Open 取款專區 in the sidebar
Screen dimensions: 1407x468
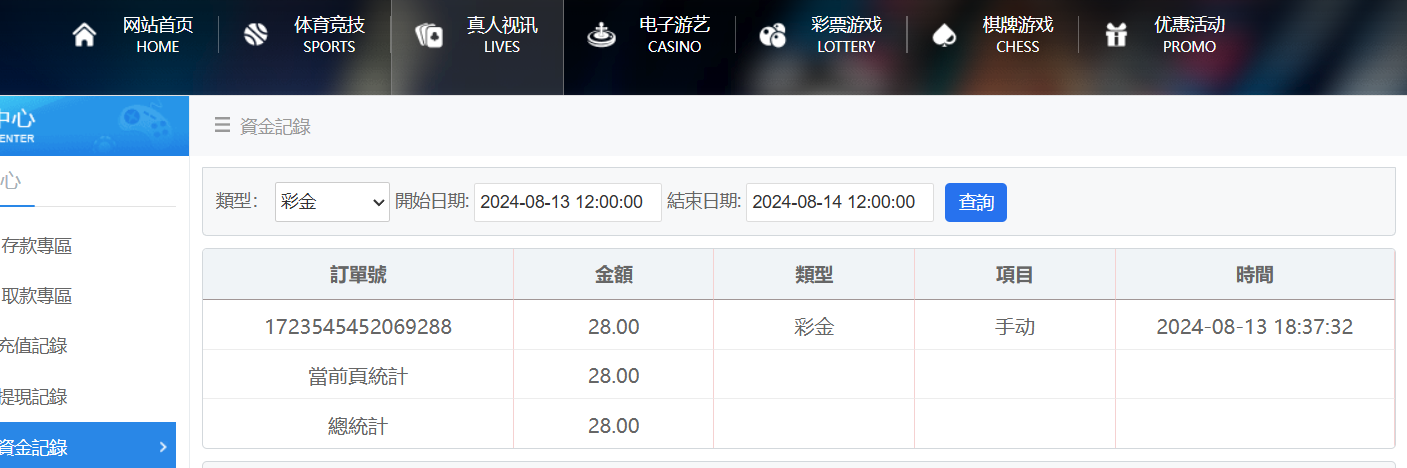[x=38, y=296]
